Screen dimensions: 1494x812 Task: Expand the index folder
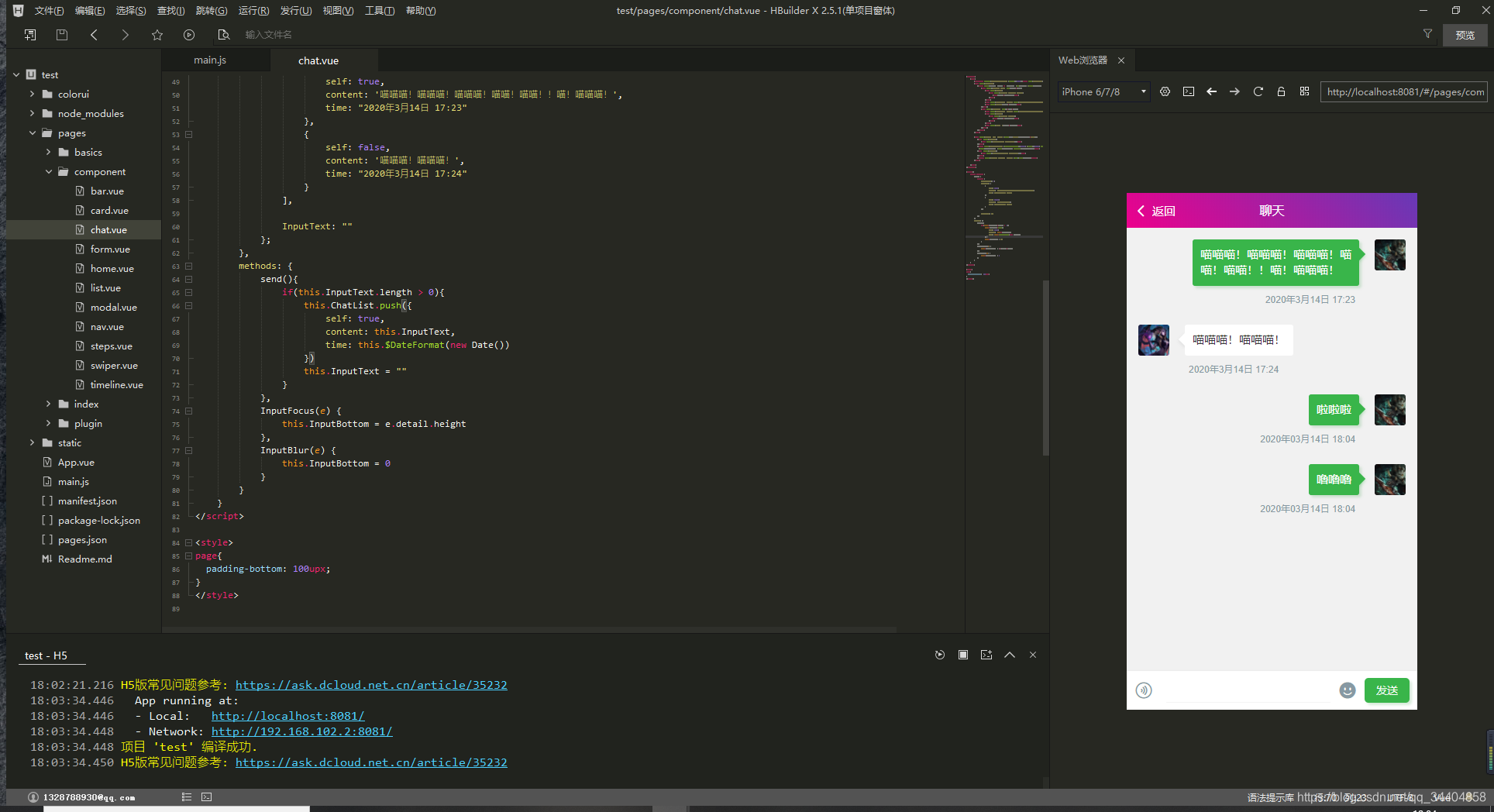pos(48,404)
